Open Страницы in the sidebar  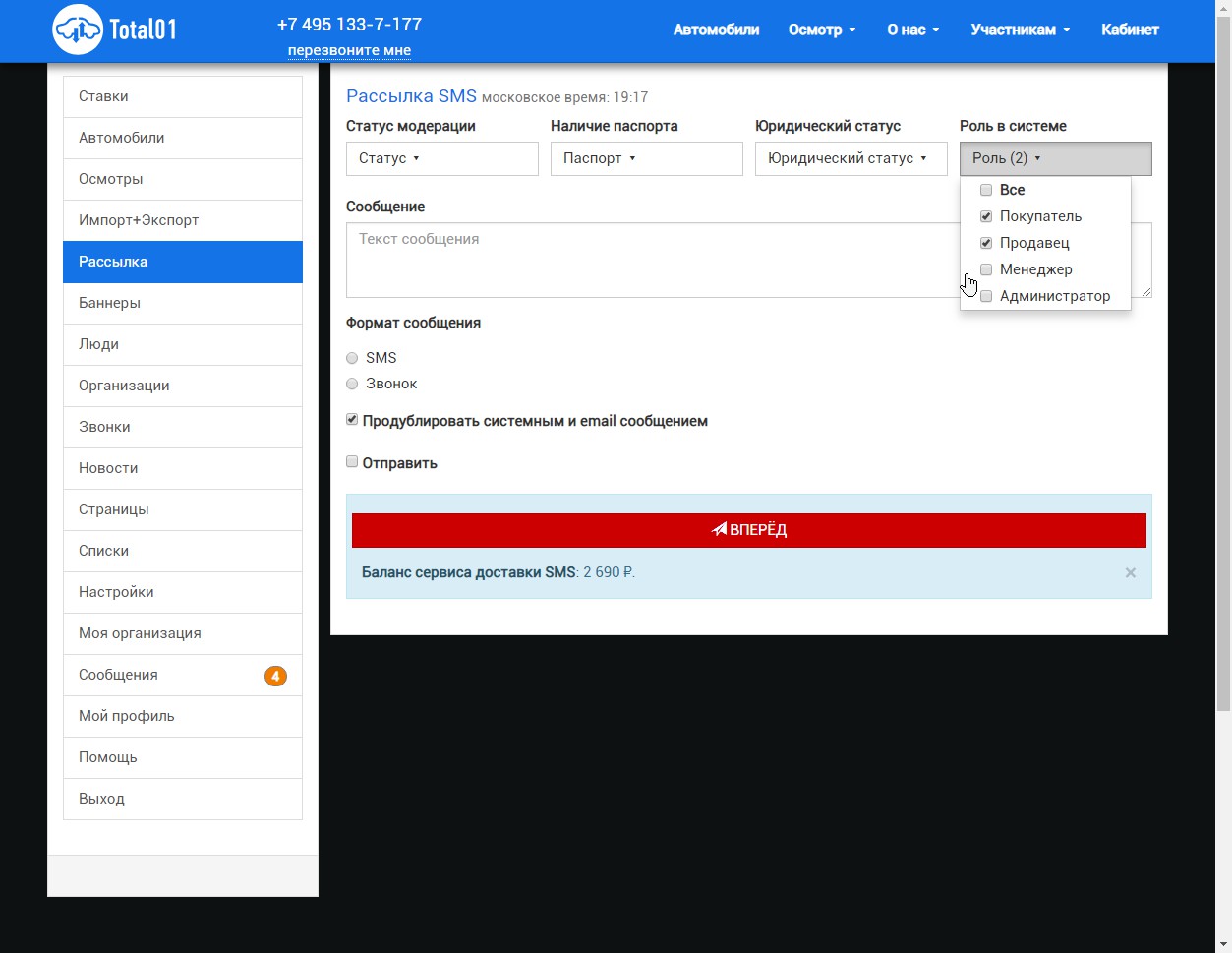(x=183, y=509)
